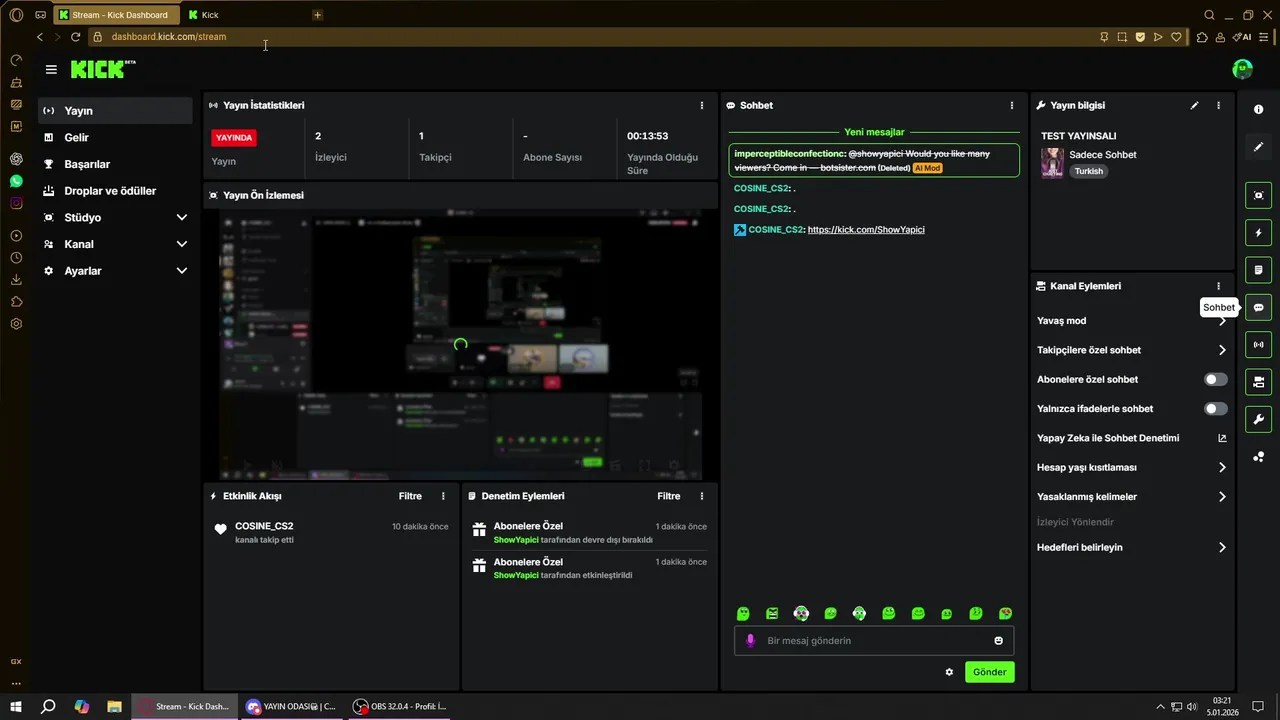Click the Turkish language tag
This screenshot has height=720, width=1280.
pos(1089,171)
